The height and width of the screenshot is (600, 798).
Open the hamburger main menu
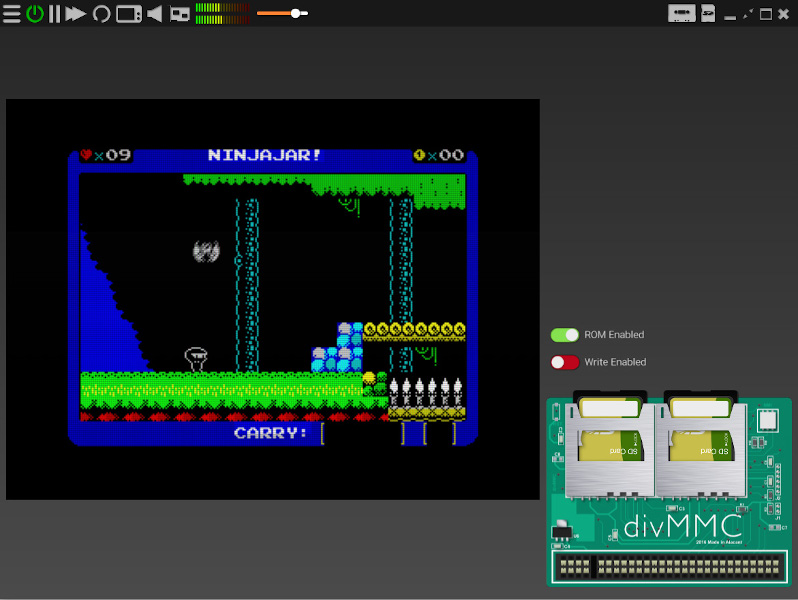[11, 14]
